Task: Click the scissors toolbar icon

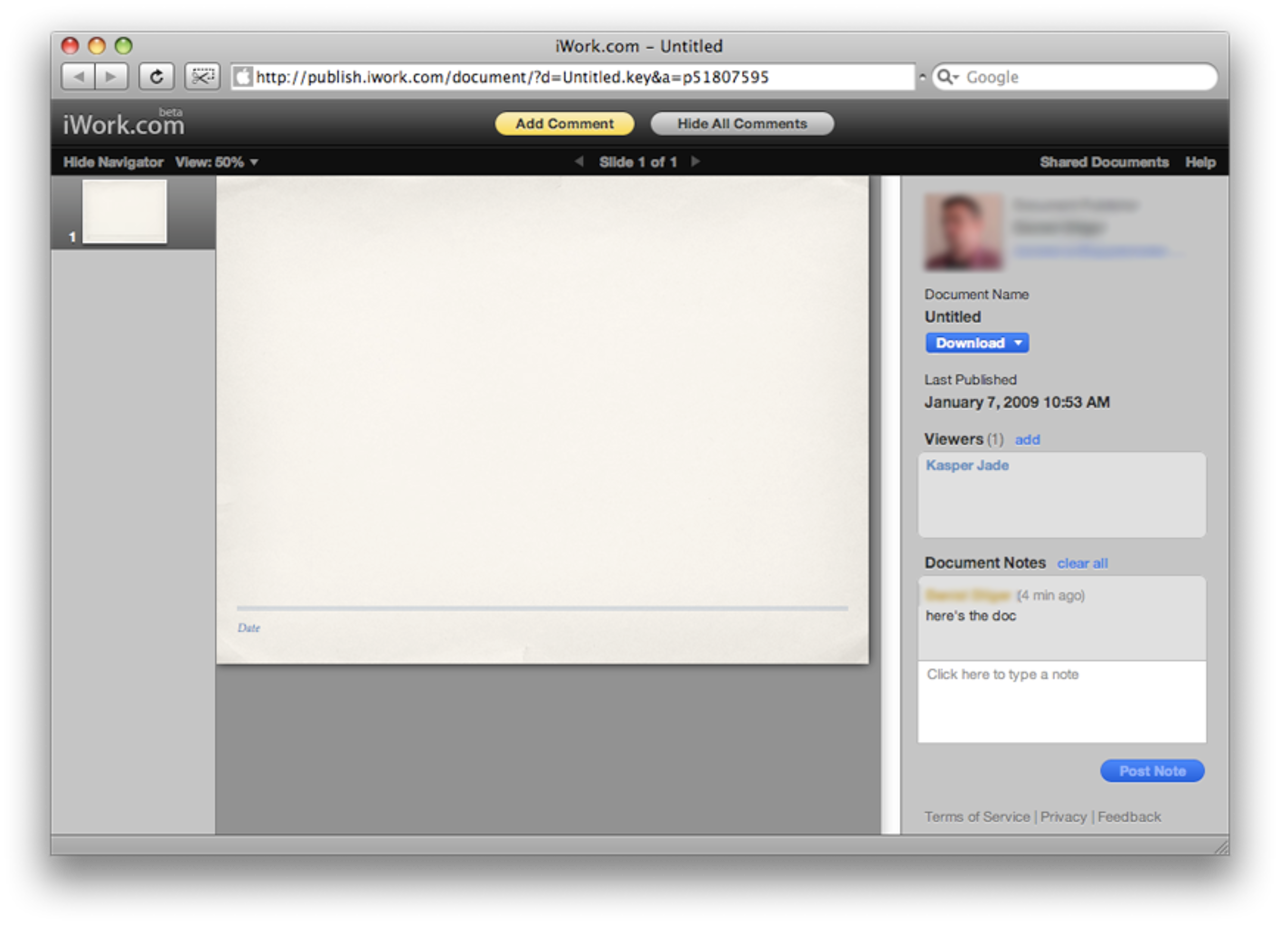Action: coord(202,76)
